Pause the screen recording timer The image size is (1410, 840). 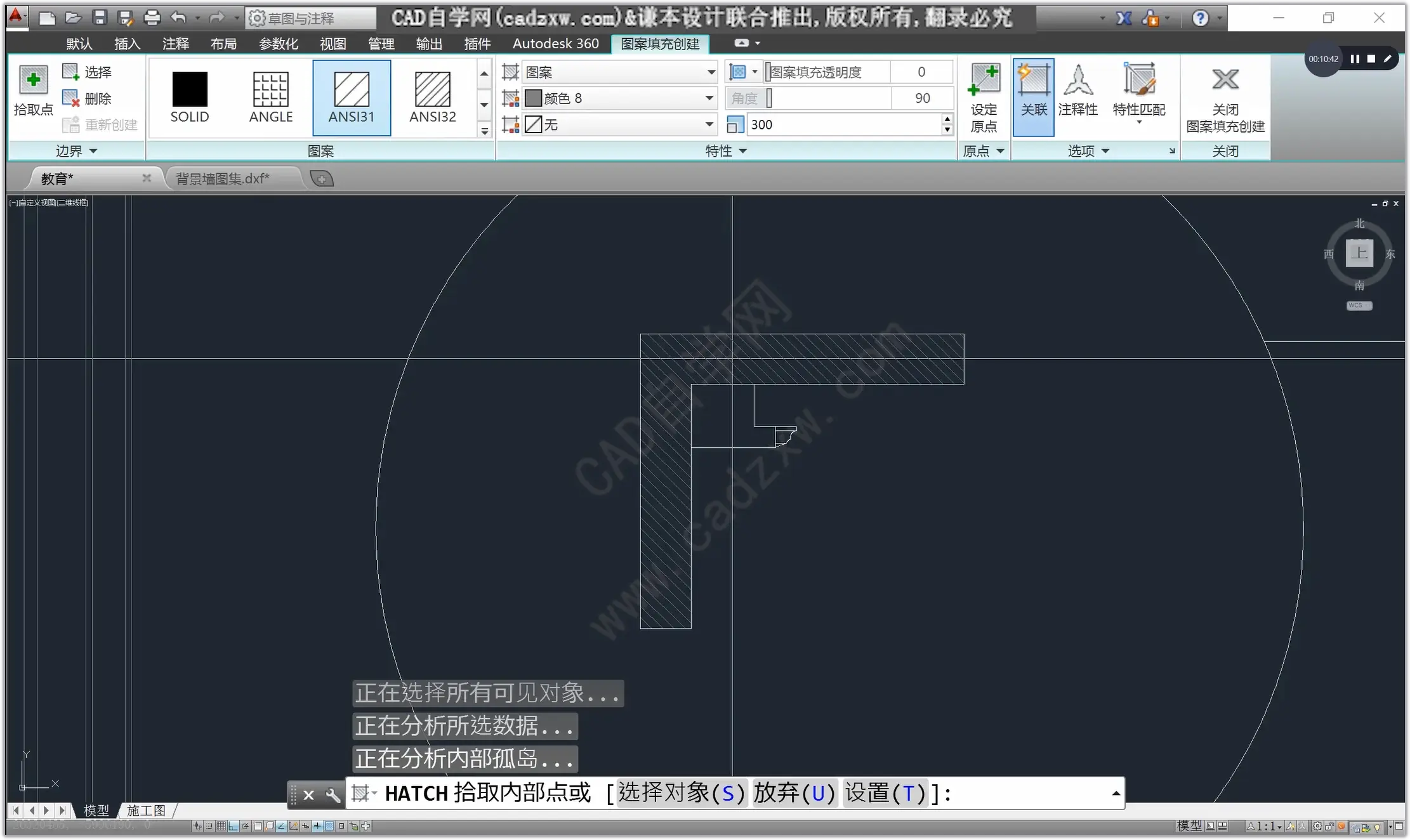coord(1355,59)
